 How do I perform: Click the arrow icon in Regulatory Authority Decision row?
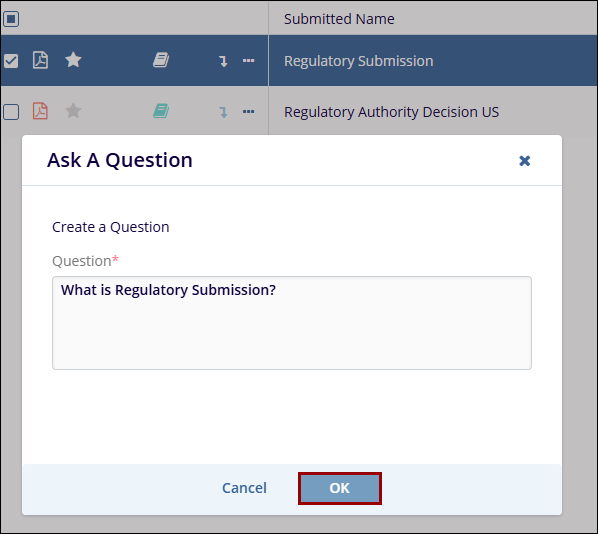[223, 112]
